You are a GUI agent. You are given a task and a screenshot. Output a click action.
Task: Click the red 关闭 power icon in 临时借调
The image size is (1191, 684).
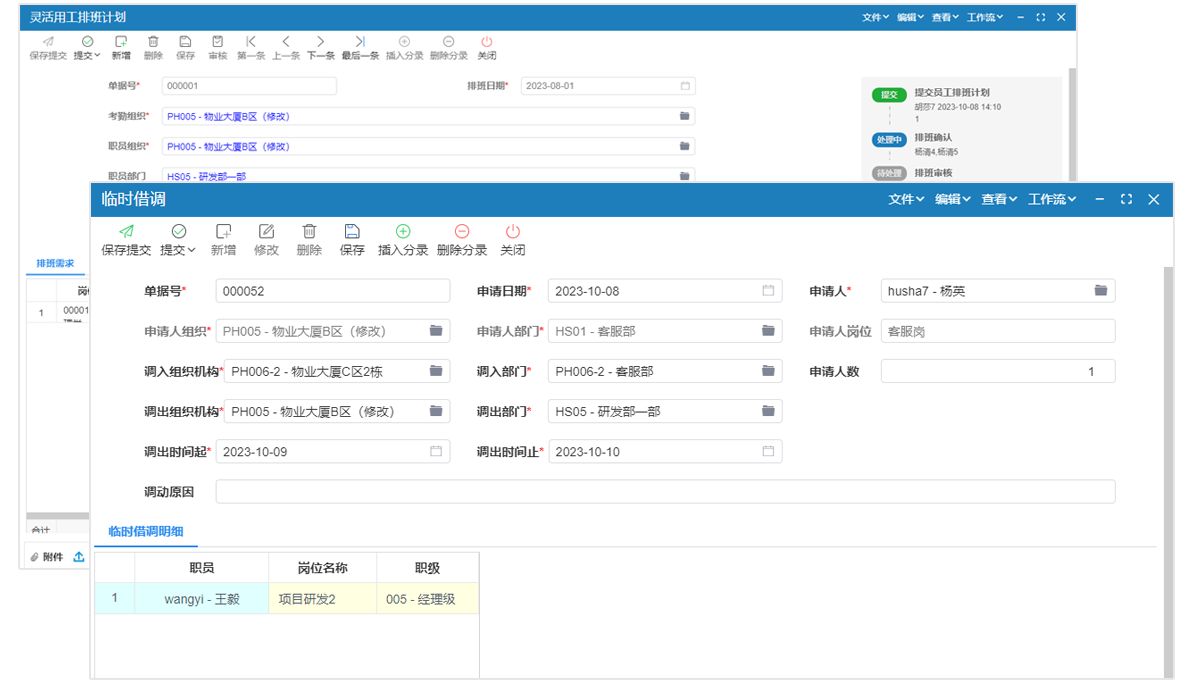(512, 231)
